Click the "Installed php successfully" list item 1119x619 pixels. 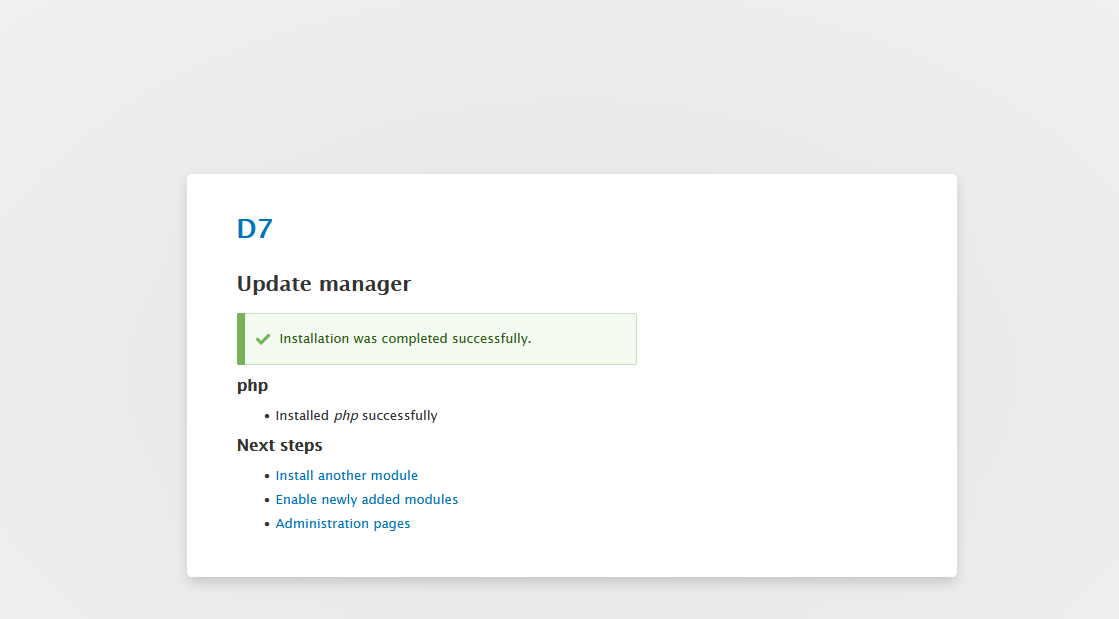(x=356, y=416)
